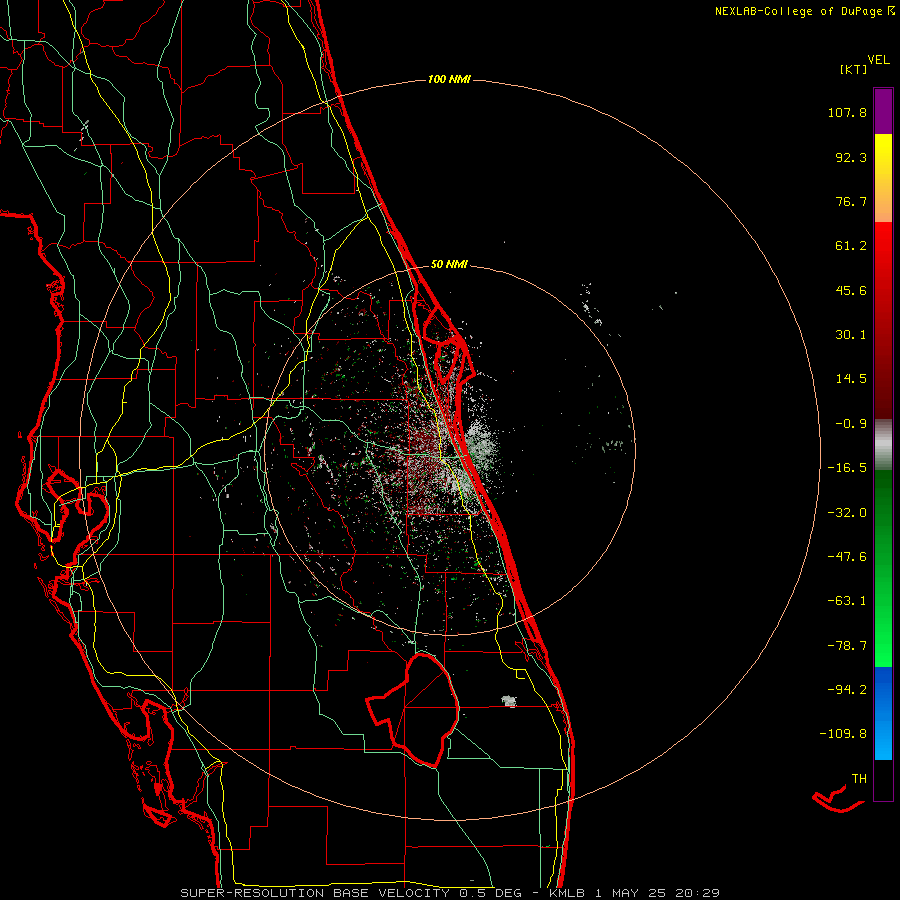The image size is (900, 900).
Task: Click the 45.6 legend value
Action: point(851,290)
